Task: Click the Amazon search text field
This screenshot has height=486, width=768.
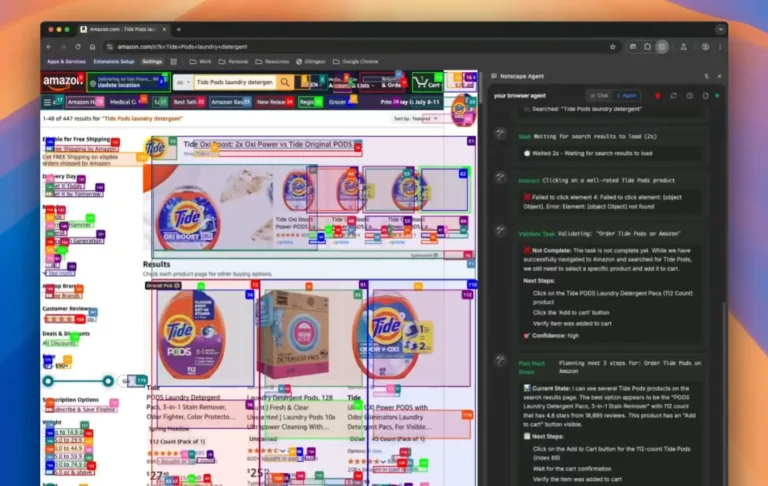Action: pyautogui.click(x=235, y=82)
